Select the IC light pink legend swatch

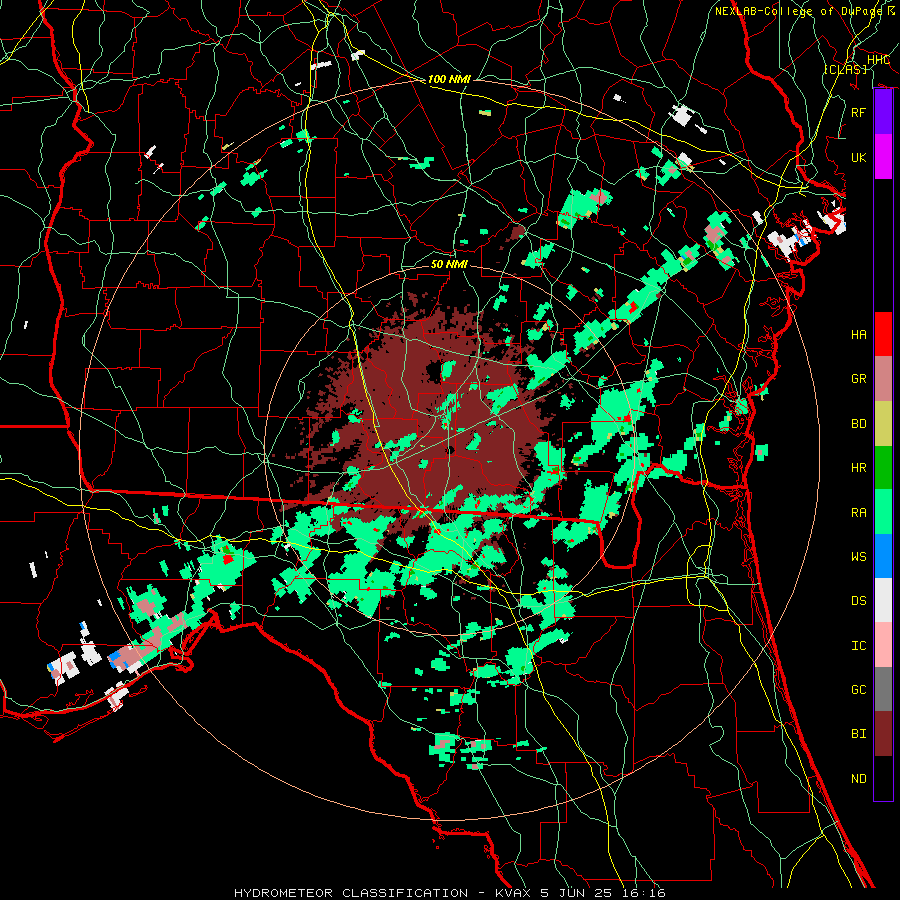[883, 645]
